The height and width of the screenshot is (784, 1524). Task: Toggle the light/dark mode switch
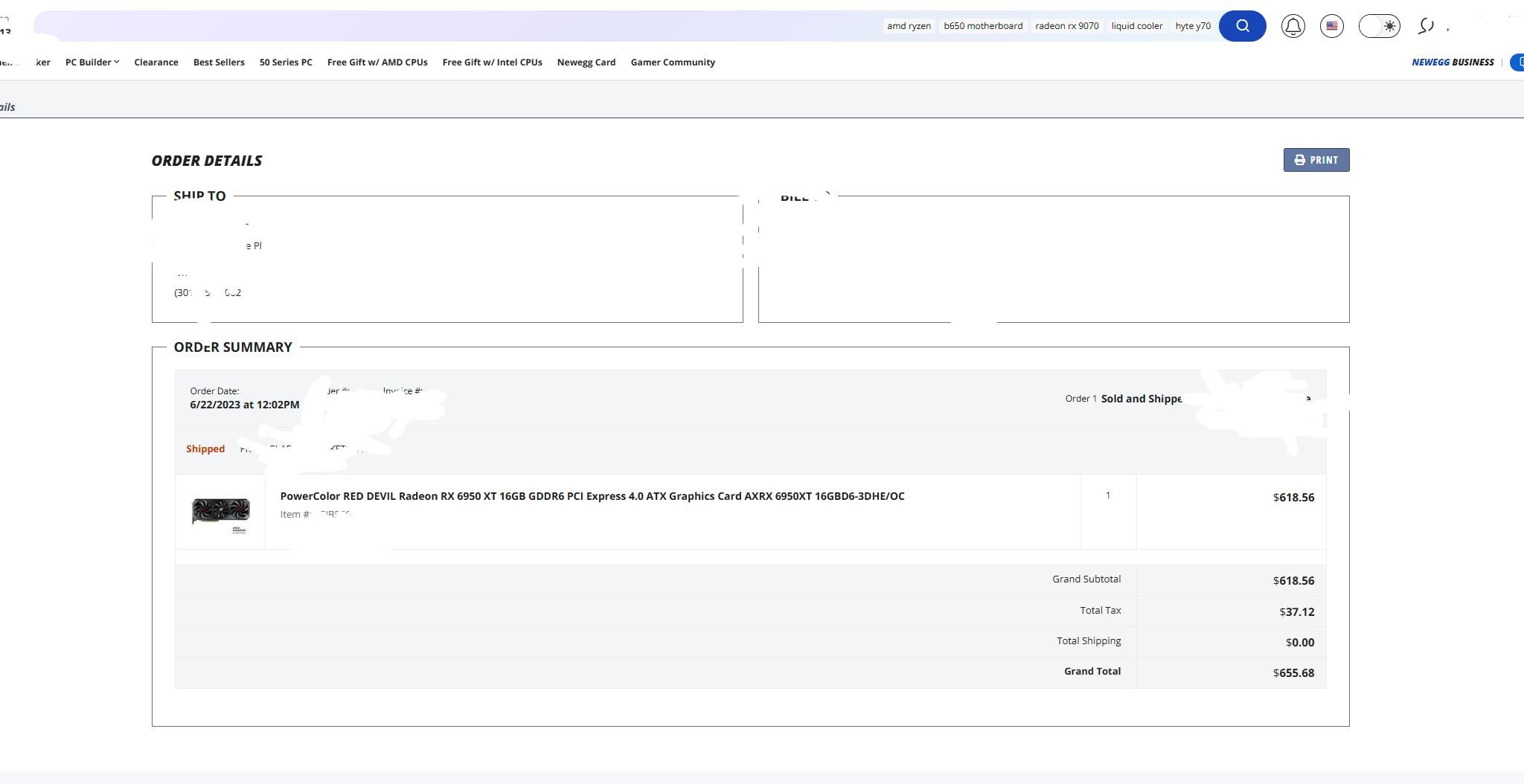1379,26
